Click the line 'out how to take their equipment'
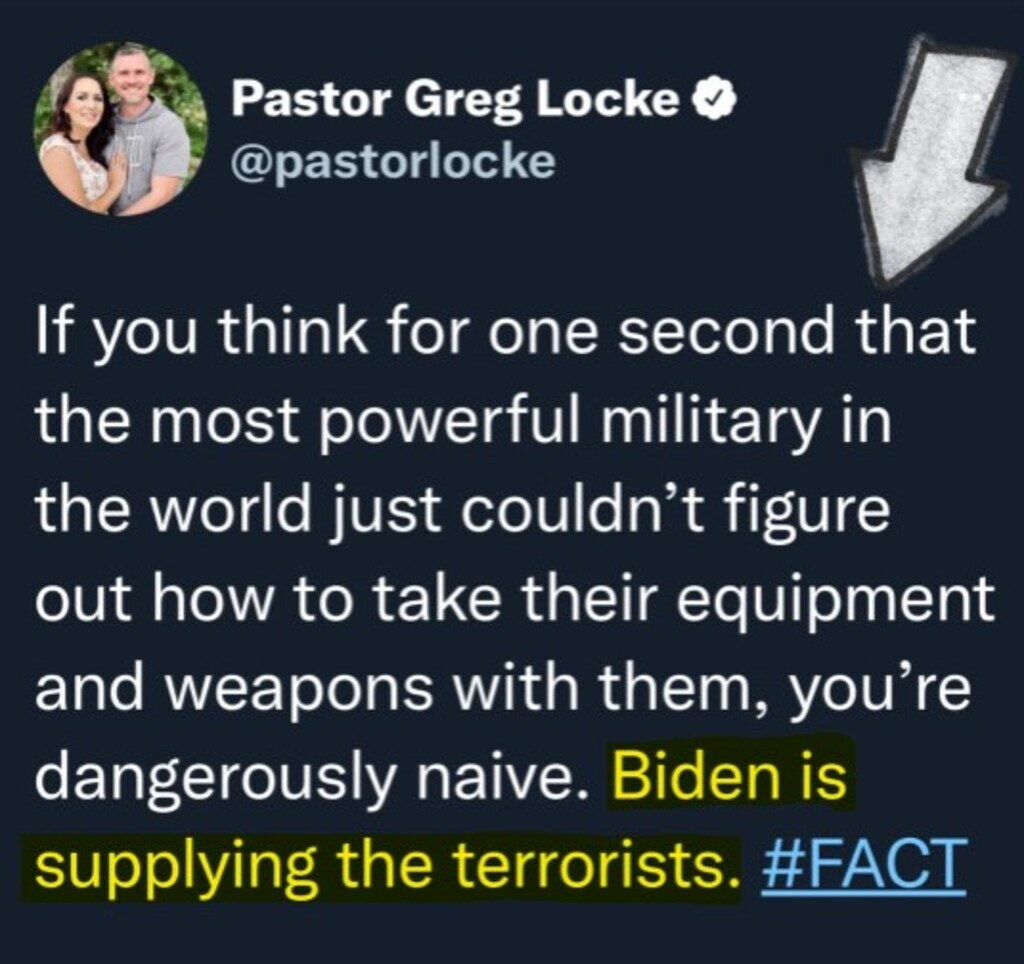This screenshot has width=1024, height=964. click(515, 599)
